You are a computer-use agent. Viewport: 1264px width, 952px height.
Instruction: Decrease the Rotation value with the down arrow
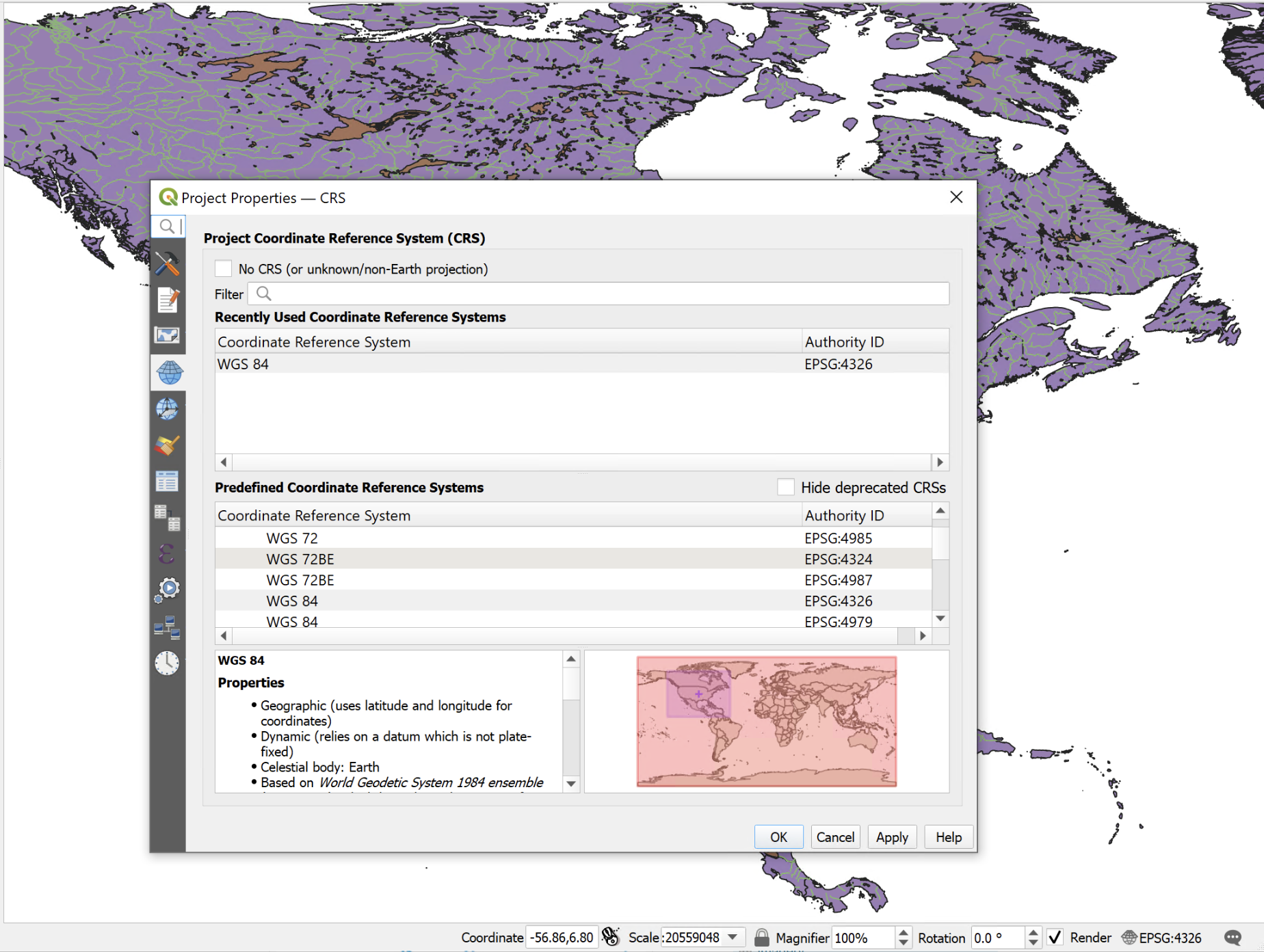(x=1033, y=942)
